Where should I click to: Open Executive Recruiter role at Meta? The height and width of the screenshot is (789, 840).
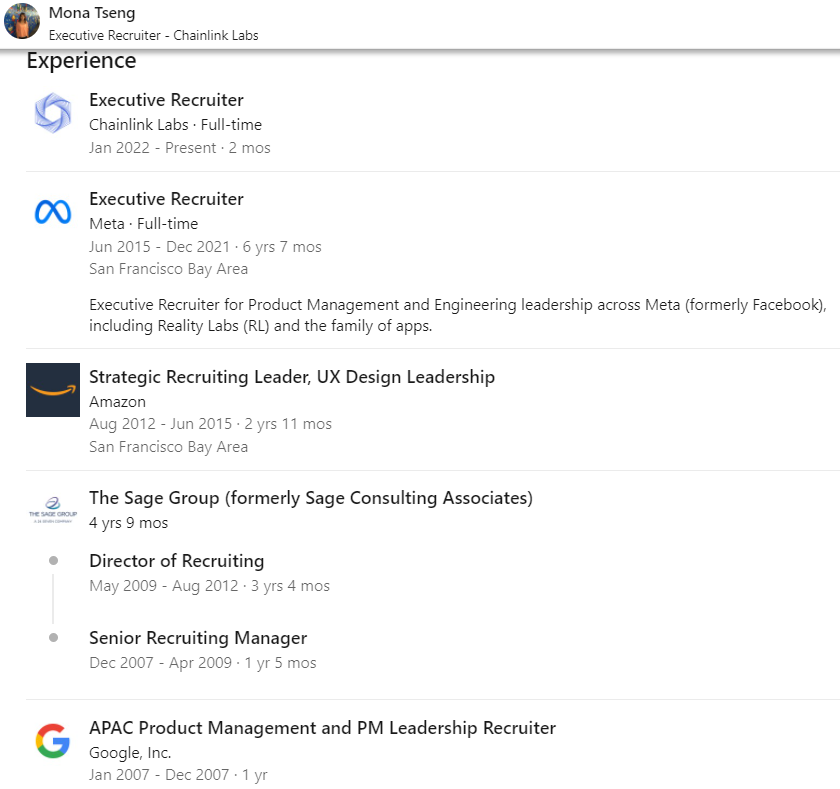166,199
